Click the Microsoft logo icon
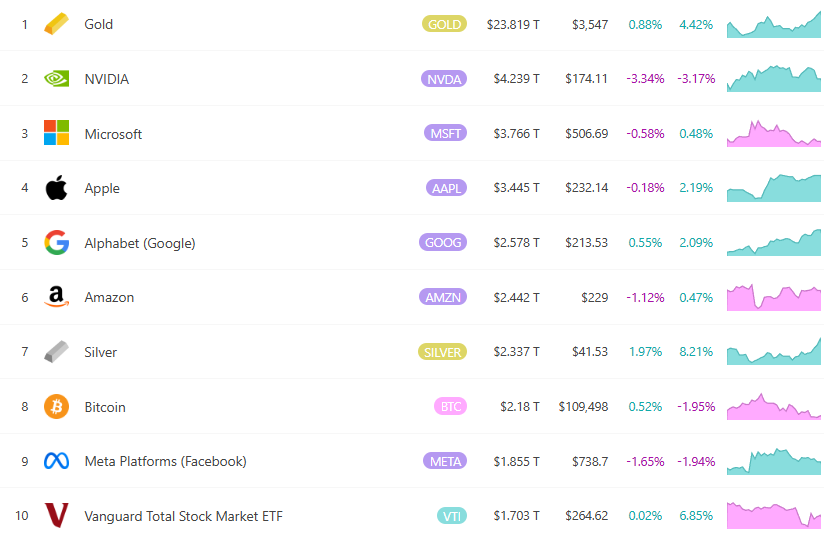Screen dimensions: 828x536 tap(56, 133)
